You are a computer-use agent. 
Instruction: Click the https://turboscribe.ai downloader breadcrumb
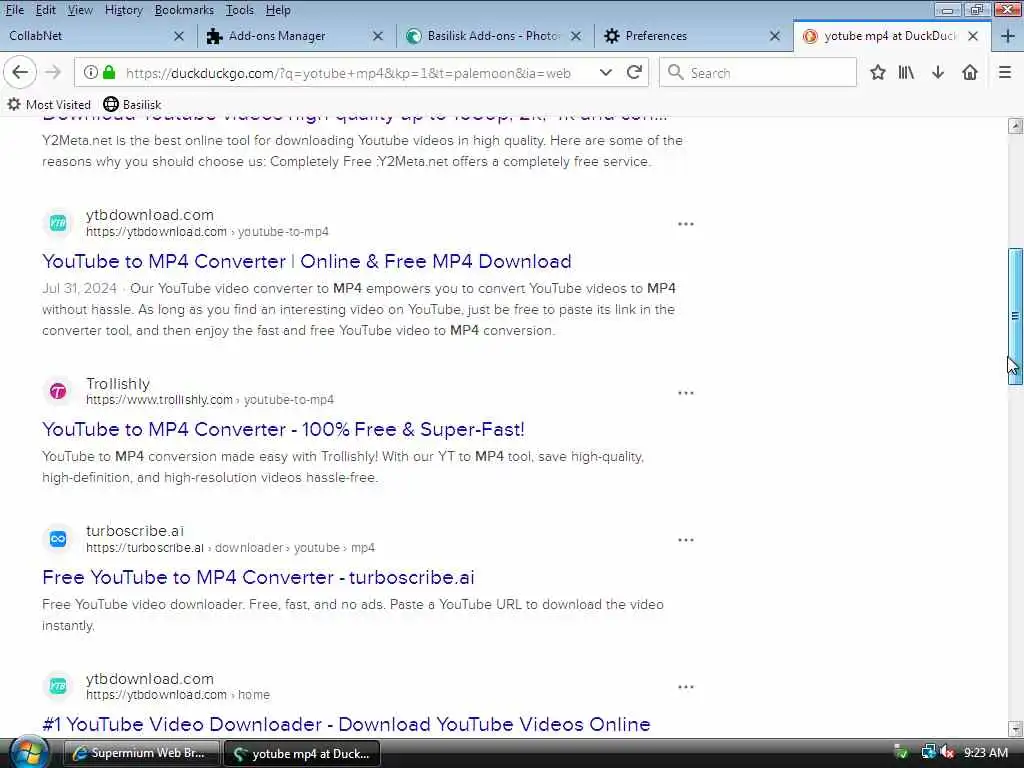tap(230, 548)
